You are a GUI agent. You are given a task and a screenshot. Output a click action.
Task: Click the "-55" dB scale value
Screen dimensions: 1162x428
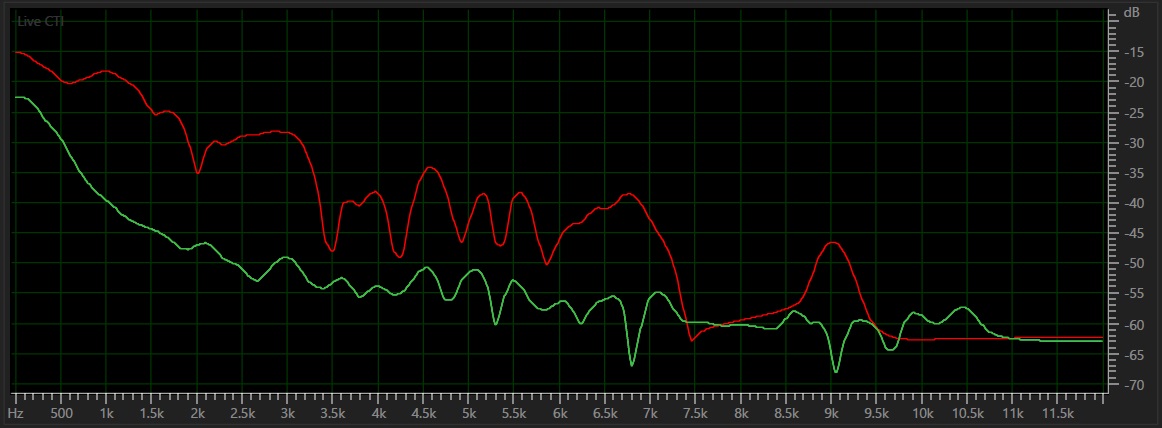click(1135, 295)
